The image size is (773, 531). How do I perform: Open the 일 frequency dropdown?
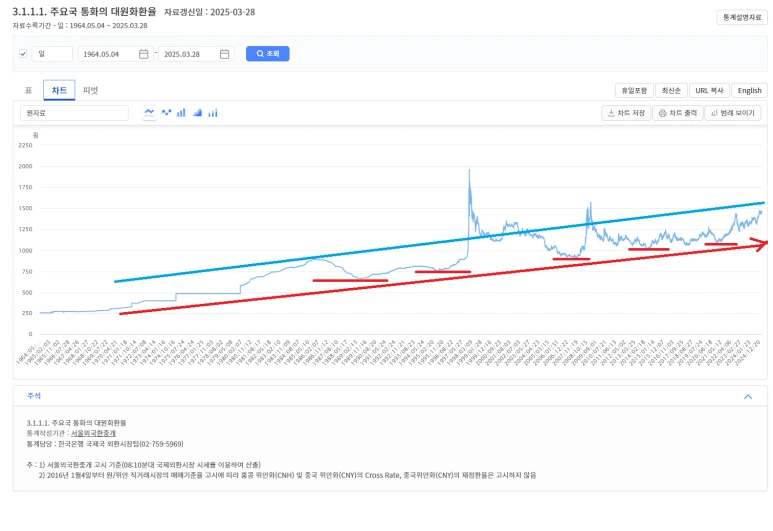pos(52,54)
